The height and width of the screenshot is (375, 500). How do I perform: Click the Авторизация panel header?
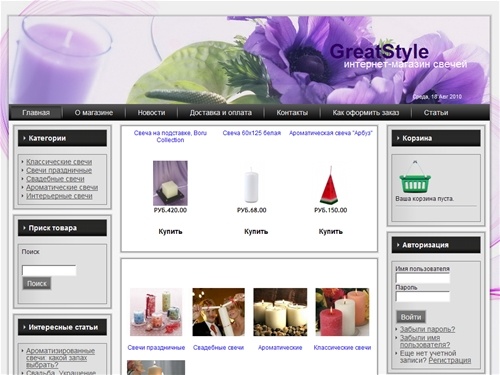click(436, 245)
